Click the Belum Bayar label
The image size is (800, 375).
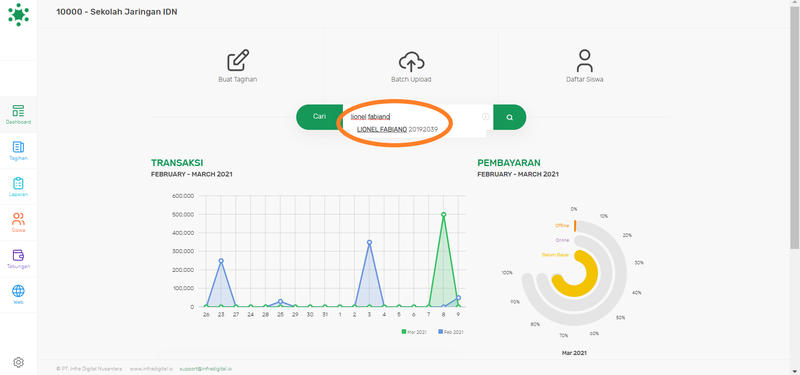(x=555, y=254)
